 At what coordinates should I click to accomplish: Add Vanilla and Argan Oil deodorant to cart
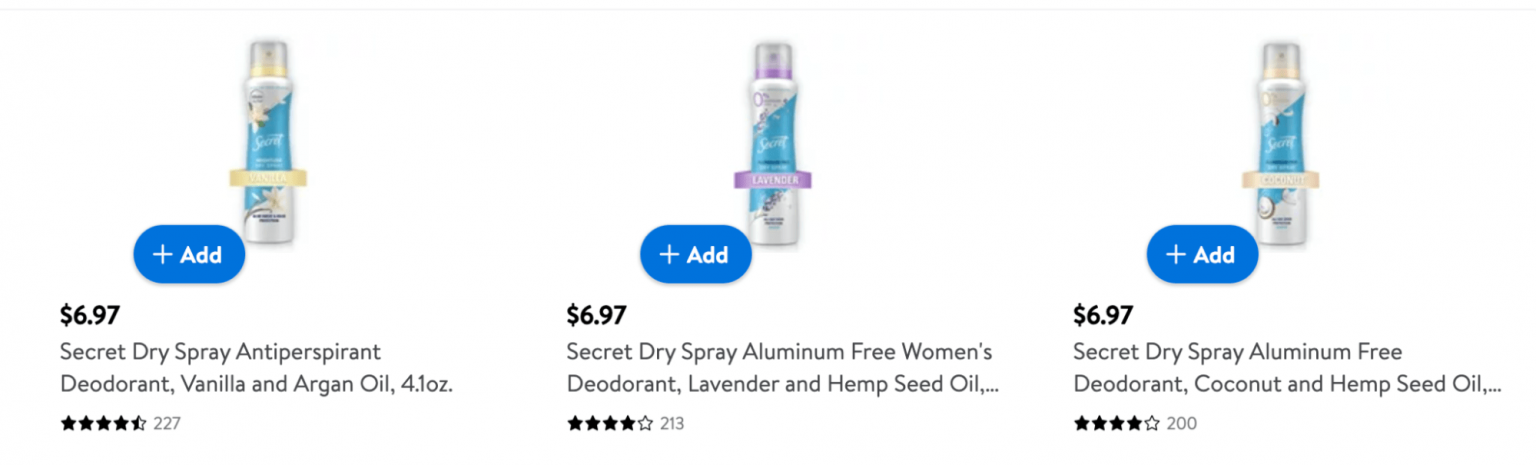188,254
